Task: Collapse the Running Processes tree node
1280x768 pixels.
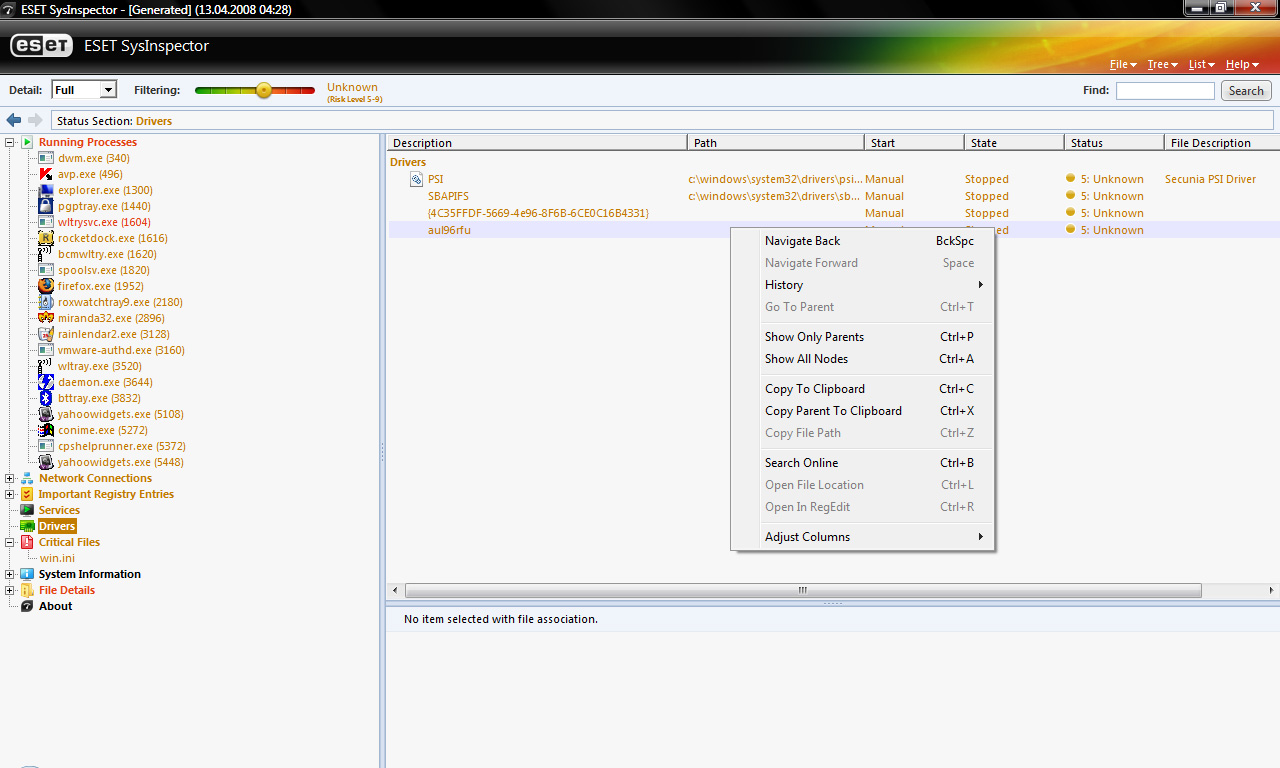Action: click(10, 142)
